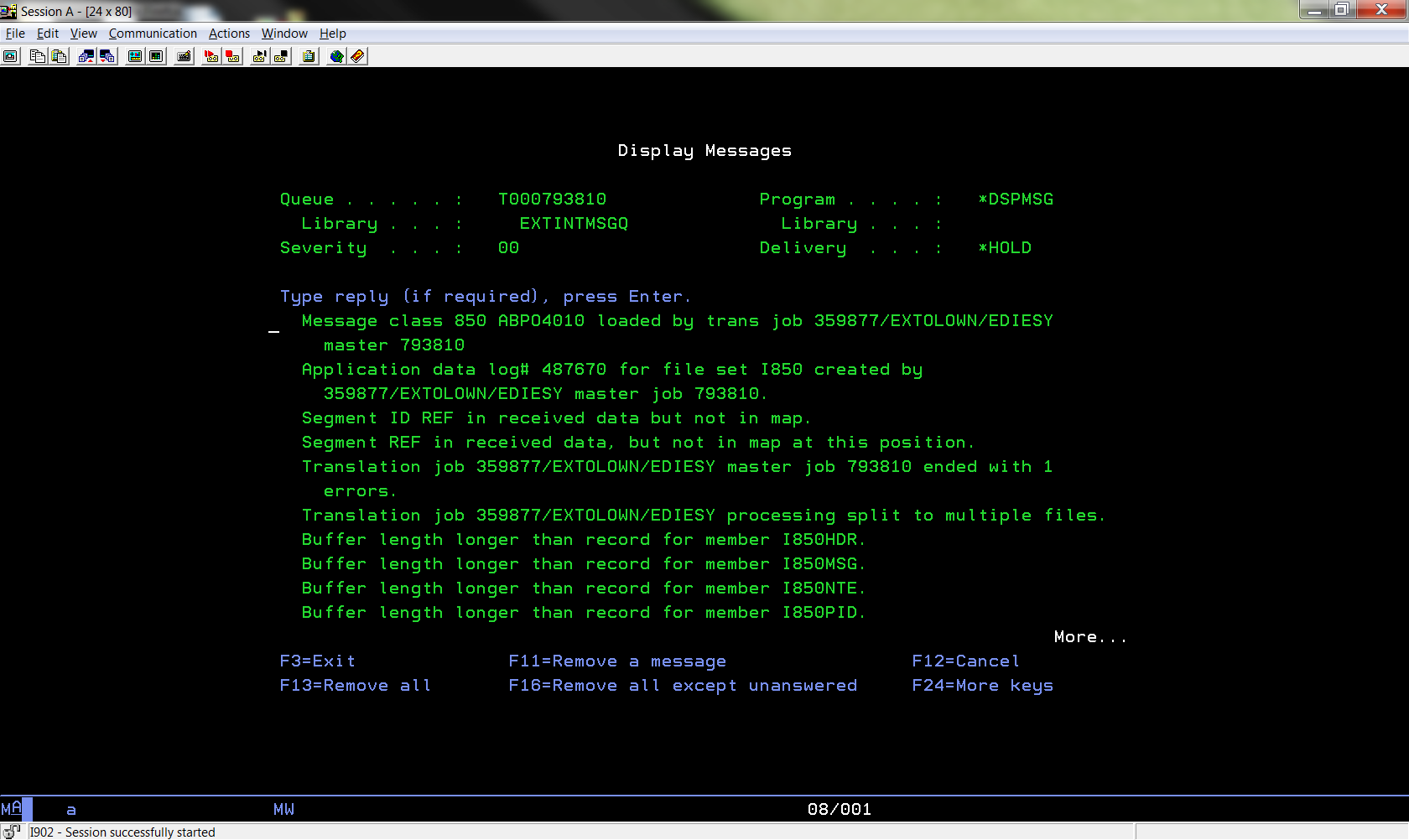
Task: Click the Send File to Host icon
Action: [86, 56]
